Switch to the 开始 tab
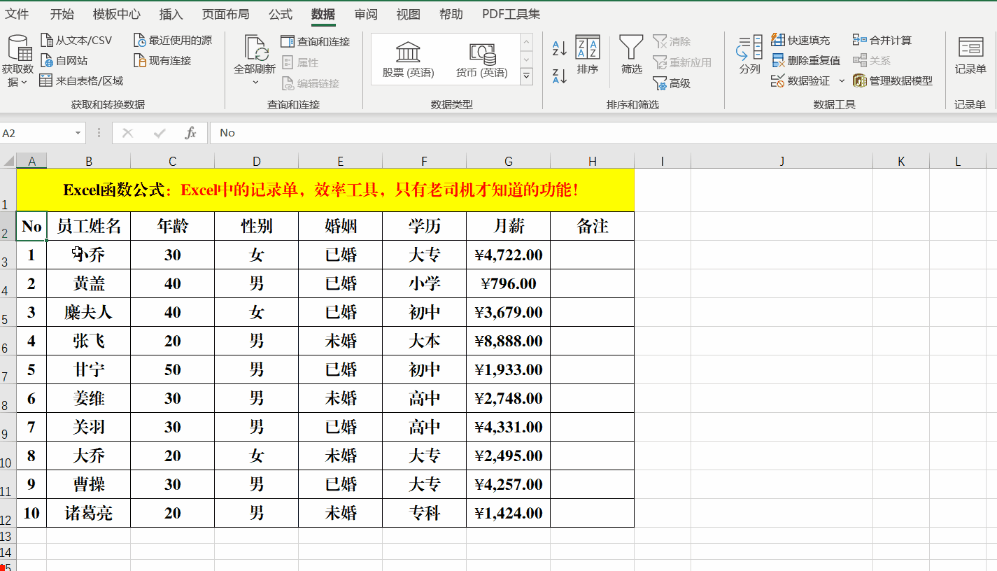The width and height of the screenshot is (997, 571). 62,14
